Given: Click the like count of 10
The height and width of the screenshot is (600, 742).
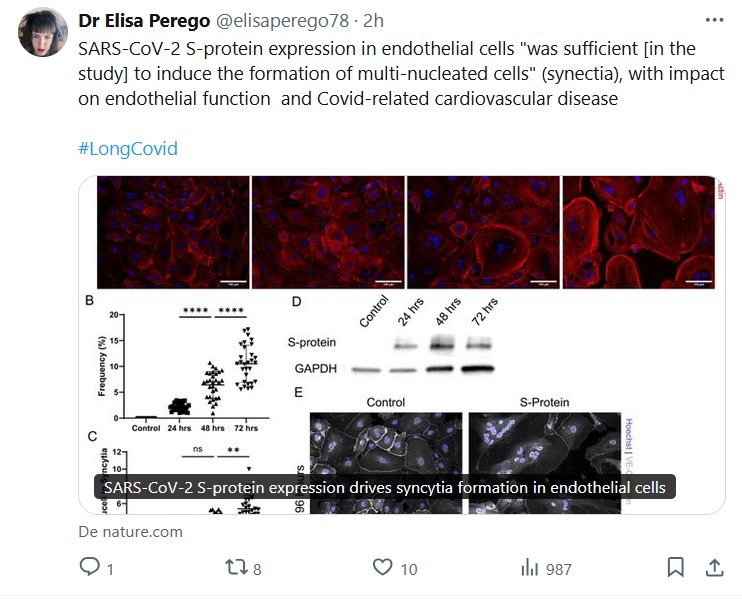Looking at the screenshot, I should 408,569.
